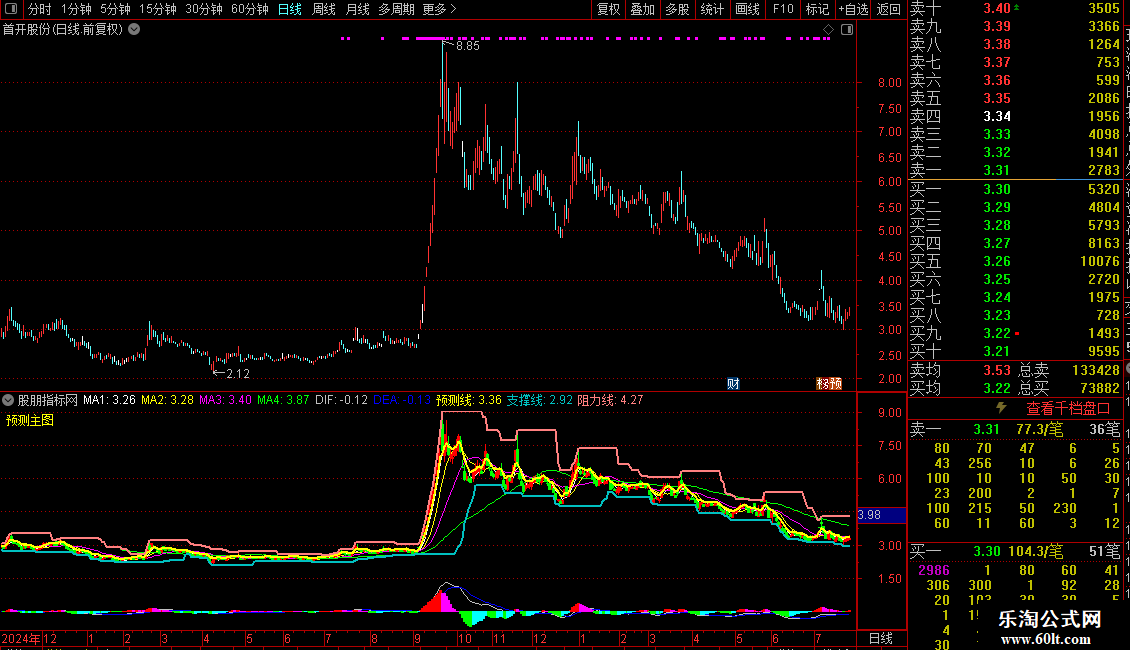Click 查看千档盘口 link
The image size is (1130, 650).
tap(1068, 409)
